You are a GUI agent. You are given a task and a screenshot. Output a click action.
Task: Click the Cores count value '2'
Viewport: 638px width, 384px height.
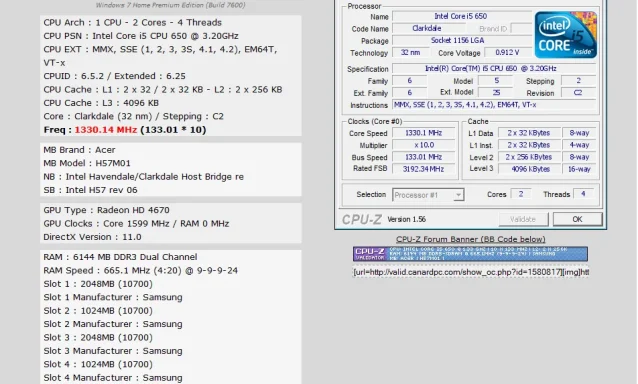coord(521,194)
